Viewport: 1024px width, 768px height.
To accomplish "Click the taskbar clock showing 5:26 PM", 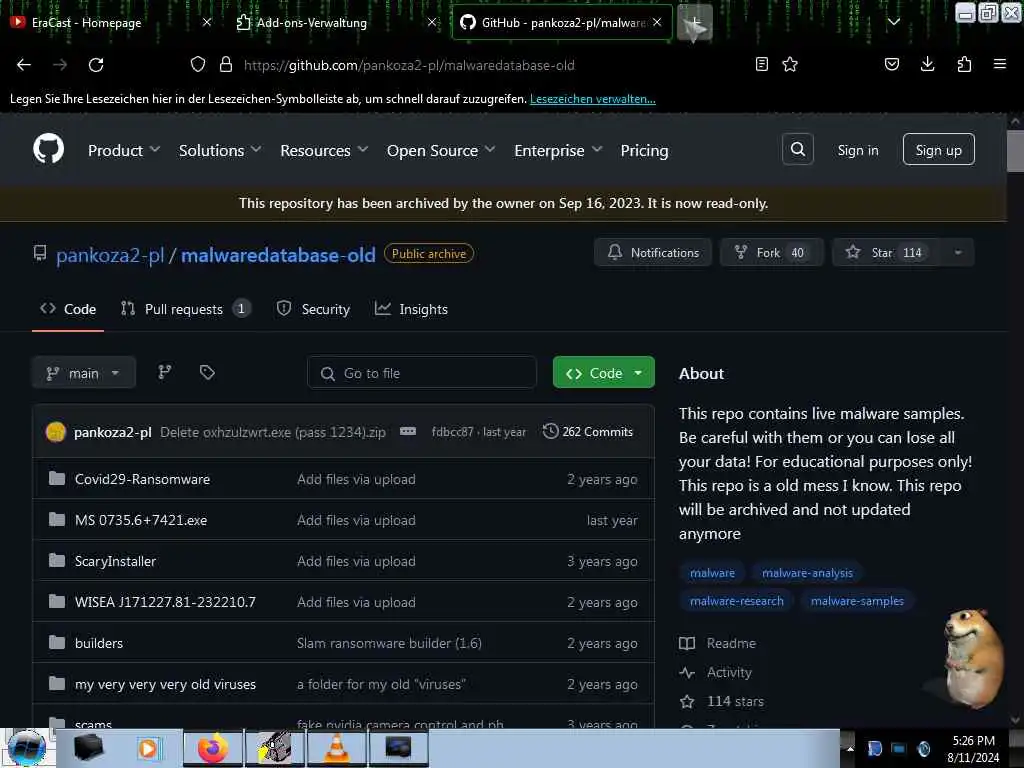I will coord(972,748).
